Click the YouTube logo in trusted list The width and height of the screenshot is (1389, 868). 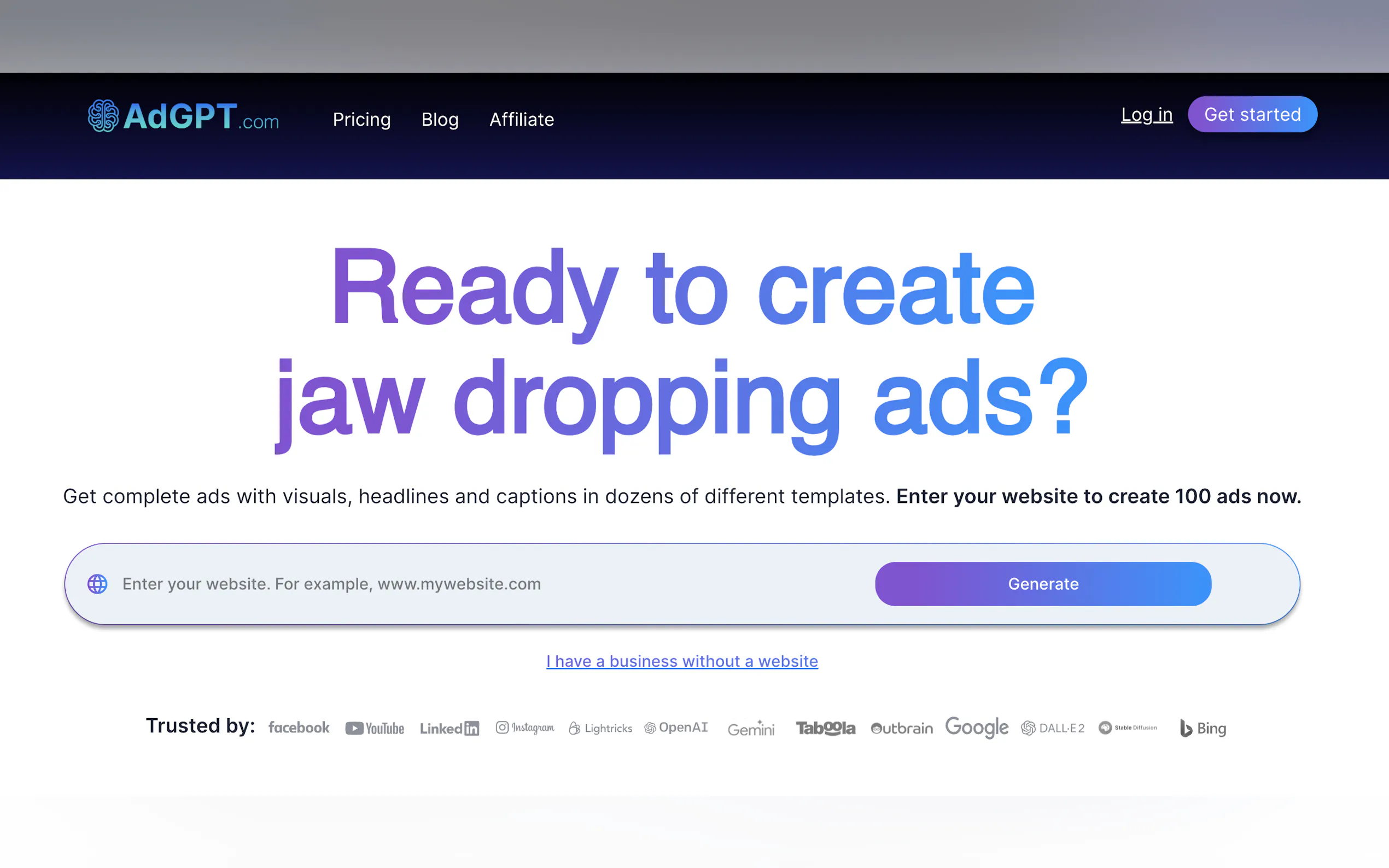375,728
